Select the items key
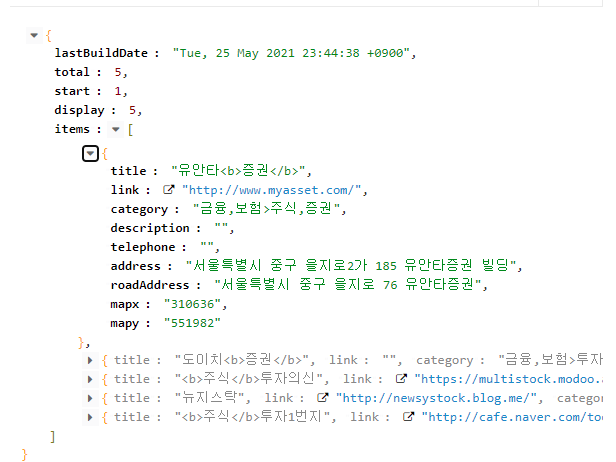 point(72,129)
